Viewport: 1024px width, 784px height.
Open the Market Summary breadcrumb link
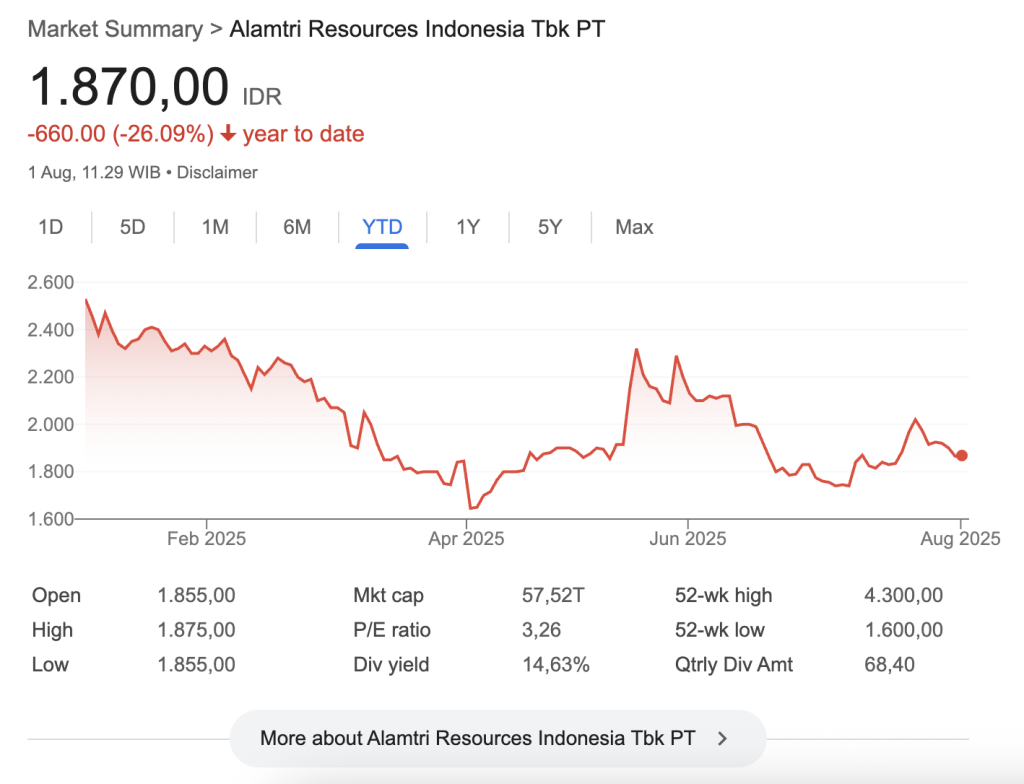[116, 29]
